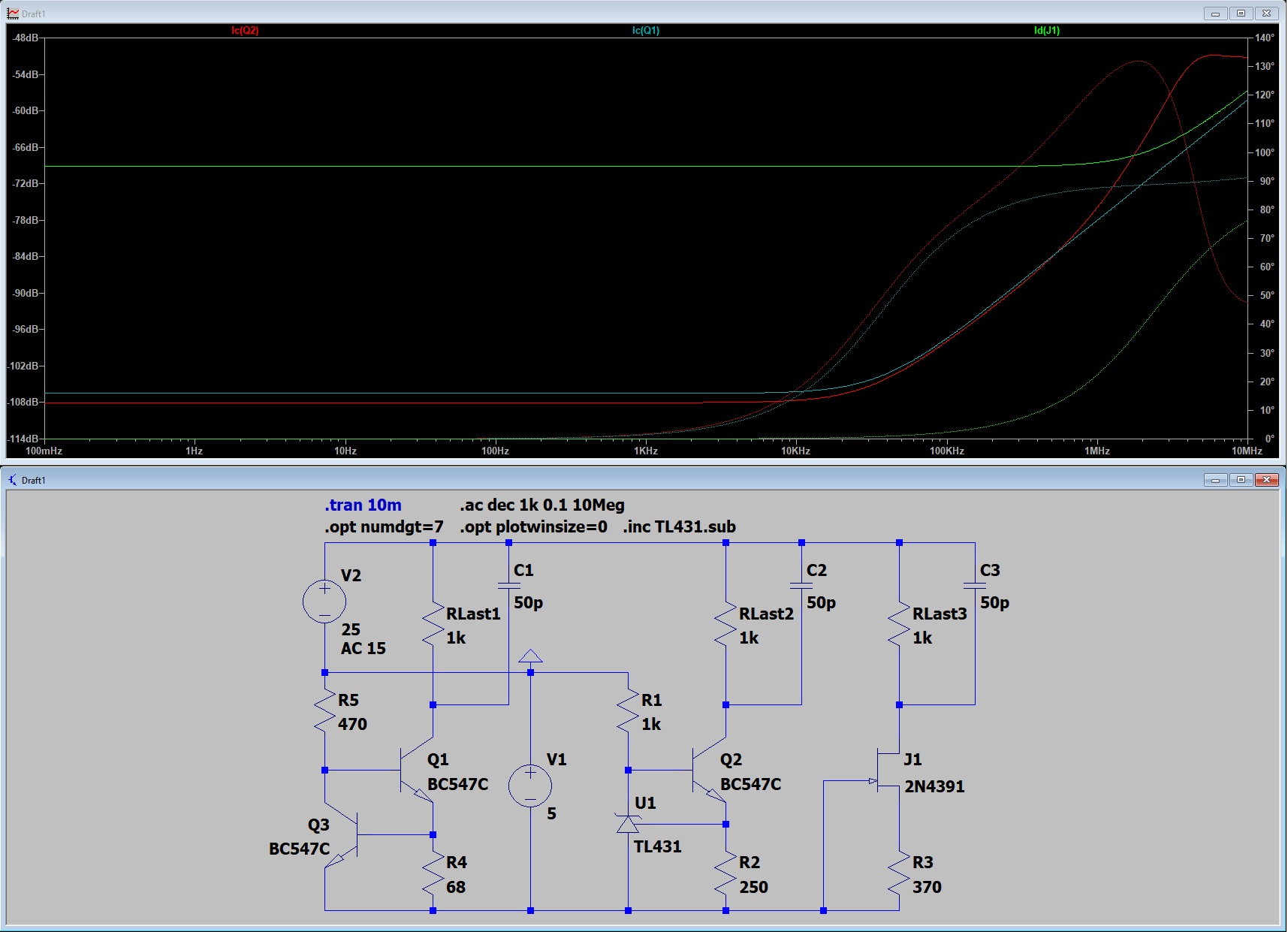
Task: Click the R5 value 470 text
Action: (352, 725)
